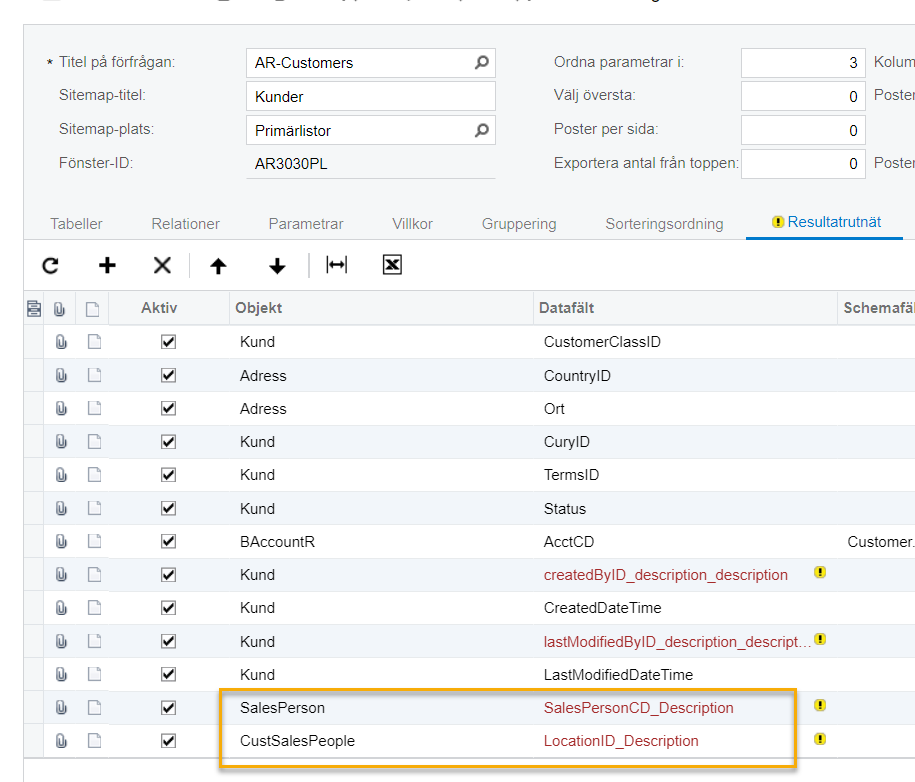Screen dimensions: 915x782
Task: Select the Villkor tab
Action: tap(413, 224)
